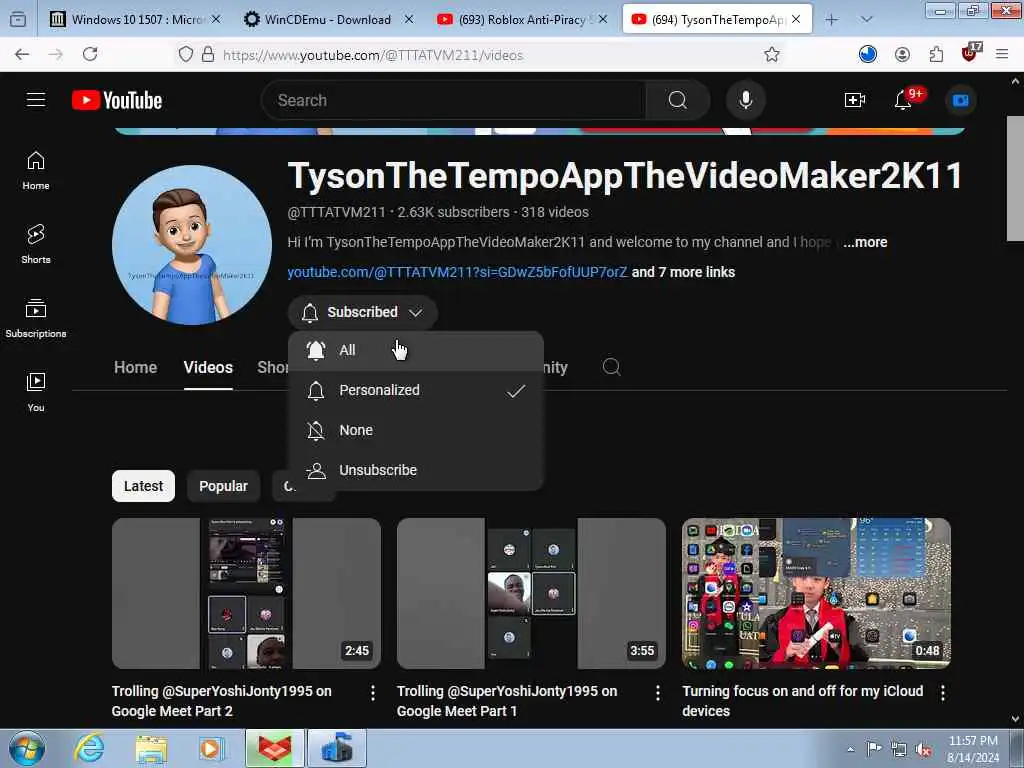Open the notifications bell with 9+ badge
The image size is (1024, 768).
point(904,100)
